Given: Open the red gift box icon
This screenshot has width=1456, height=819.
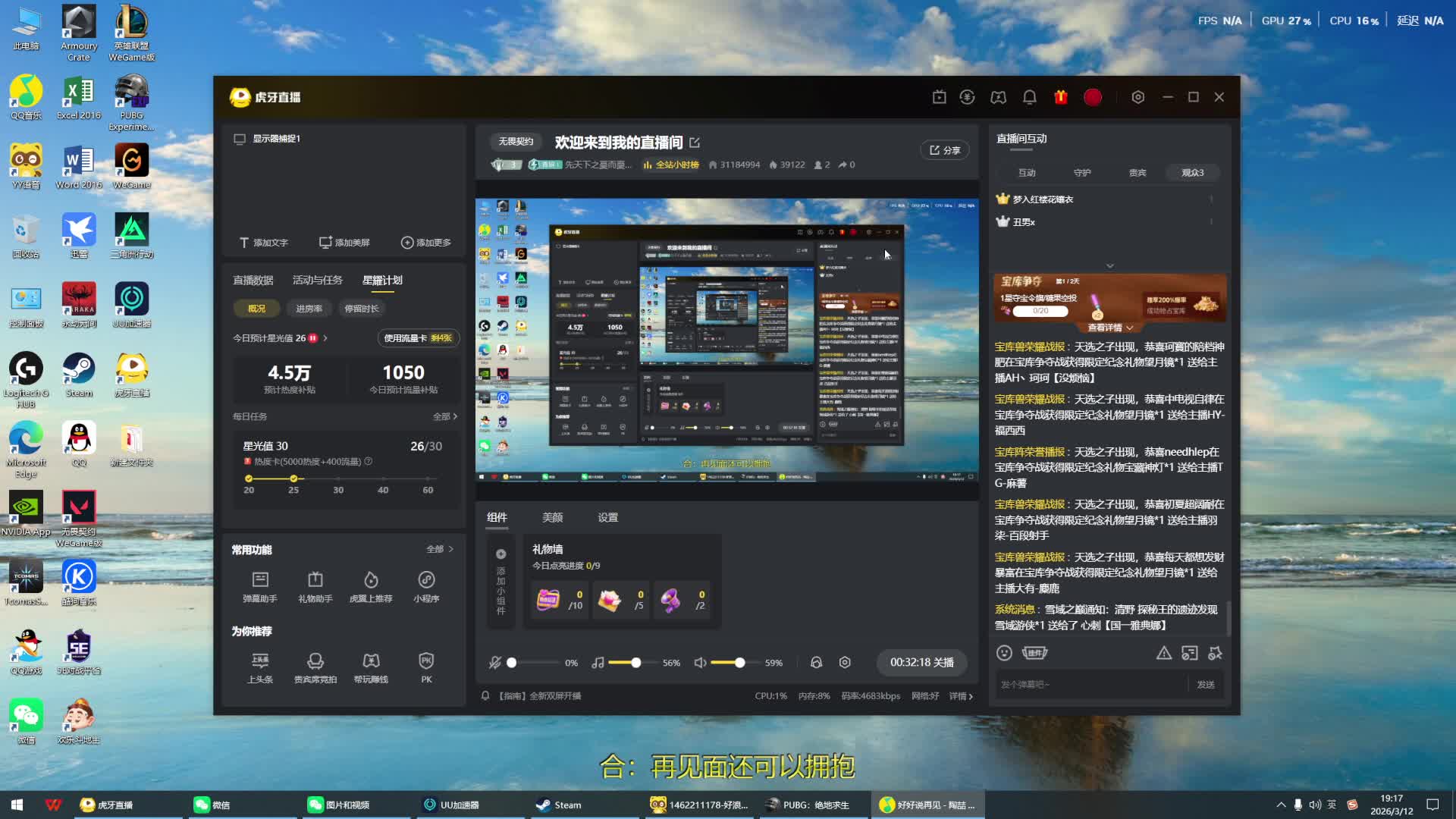Looking at the screenshot, I should tap(1060, 97).
